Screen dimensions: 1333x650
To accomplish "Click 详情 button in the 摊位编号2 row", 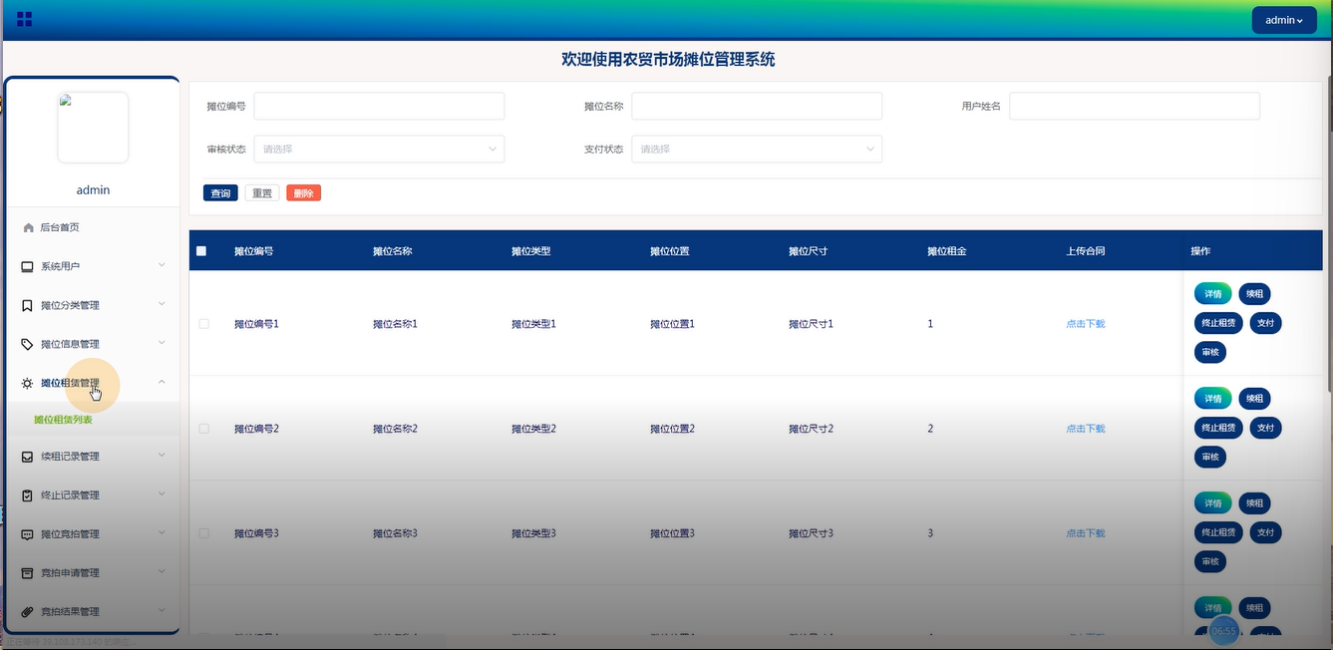I will (1213, 398).
